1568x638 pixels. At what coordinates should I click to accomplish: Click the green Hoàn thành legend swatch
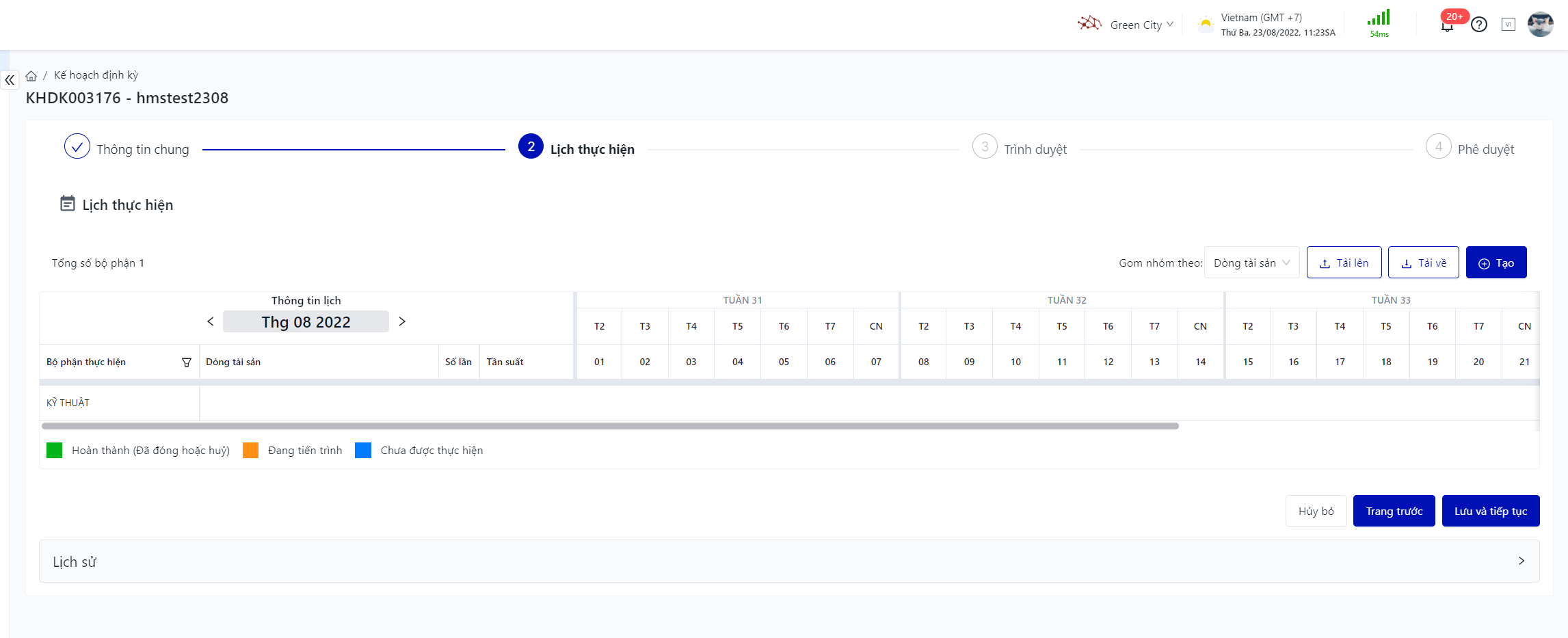coord(55,450)
